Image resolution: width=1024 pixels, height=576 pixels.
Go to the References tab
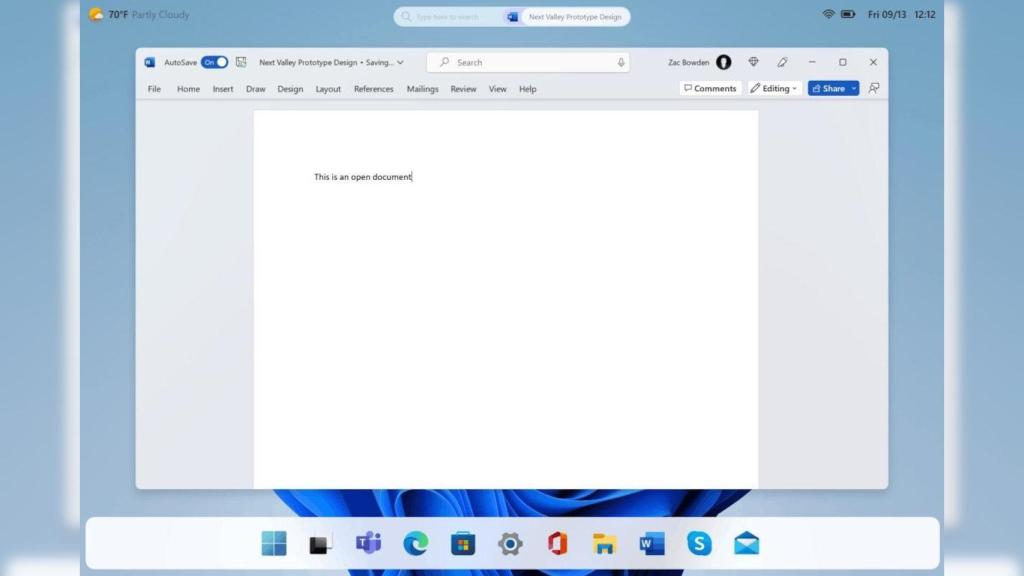tap(374, 89)
